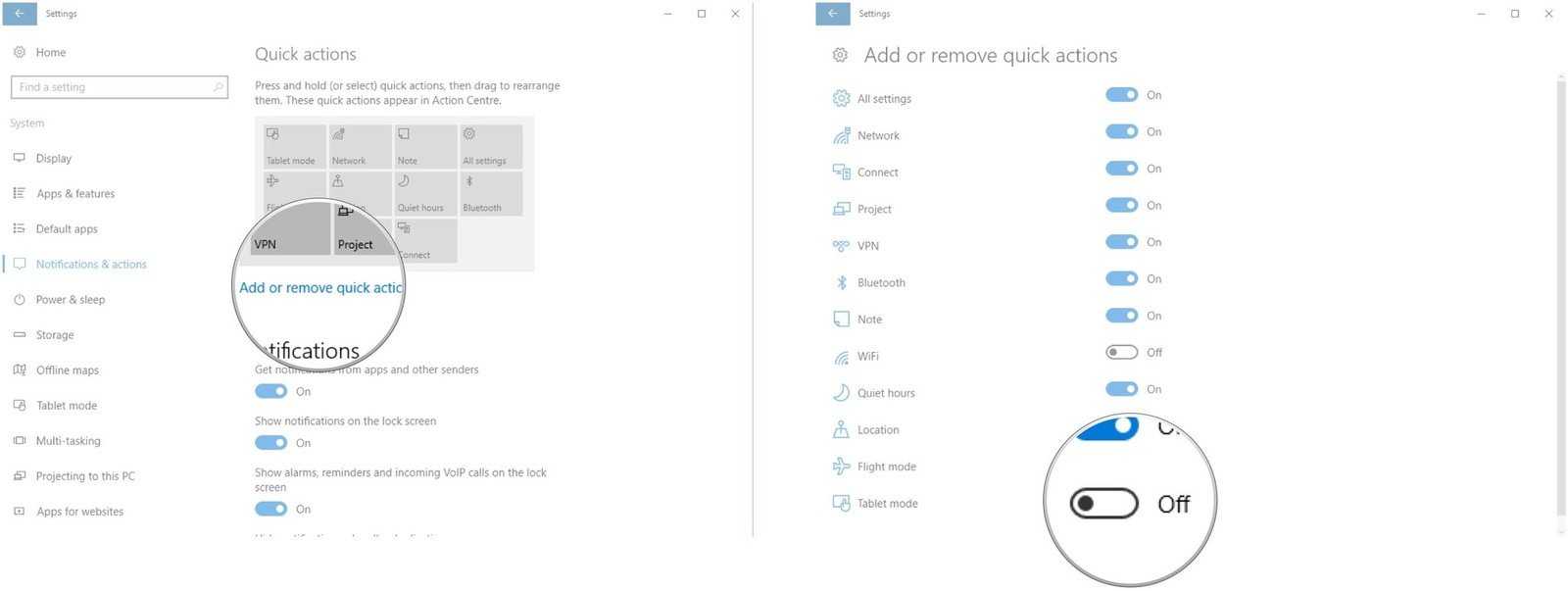1568x591 pixels.
Task: Click Add or remove quick actions link
Action: [x=320, y=288]
